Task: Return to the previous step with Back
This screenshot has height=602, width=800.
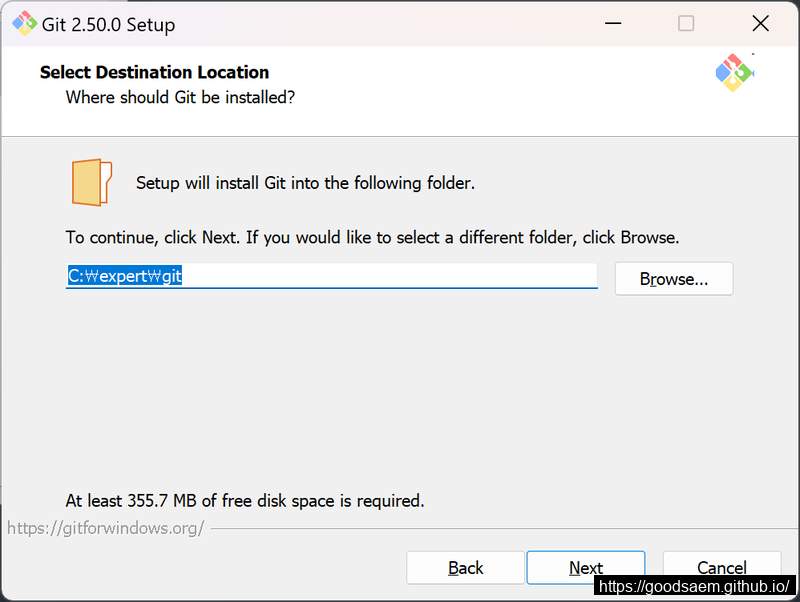Action: [465, 567]
